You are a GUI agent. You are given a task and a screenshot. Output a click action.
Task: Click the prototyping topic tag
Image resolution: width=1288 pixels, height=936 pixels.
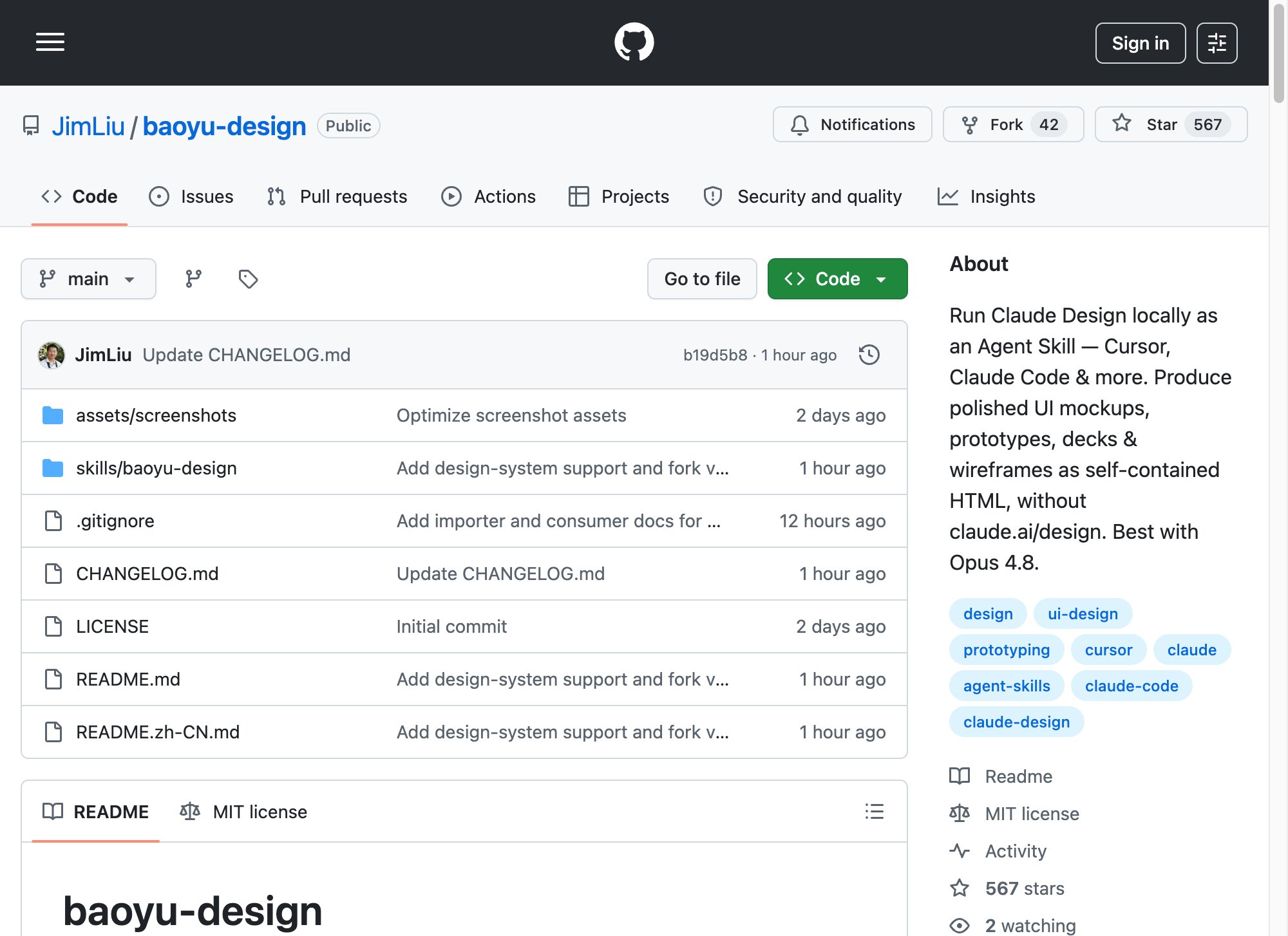(x=1007, y=650)
